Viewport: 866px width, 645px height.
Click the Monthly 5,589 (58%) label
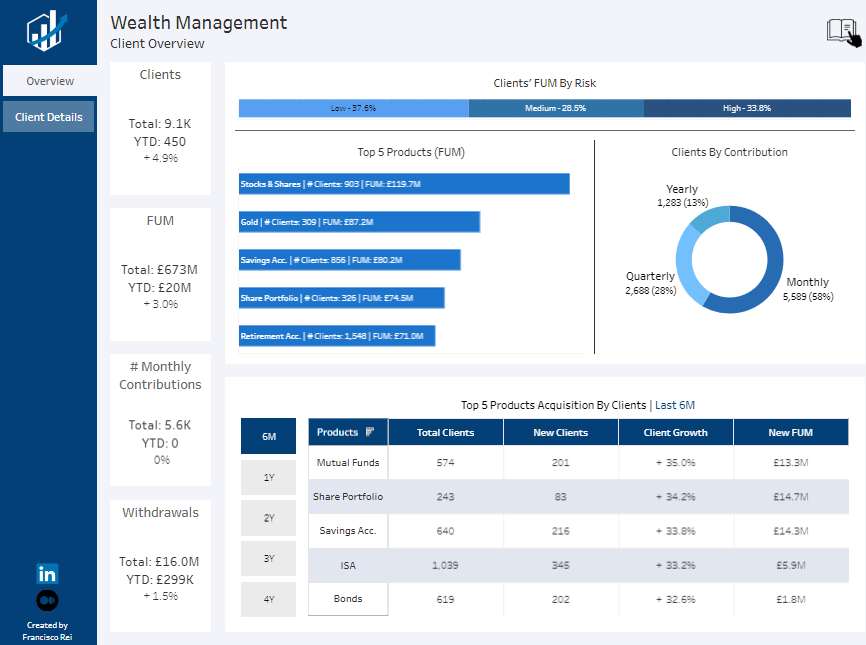point(808,289)
